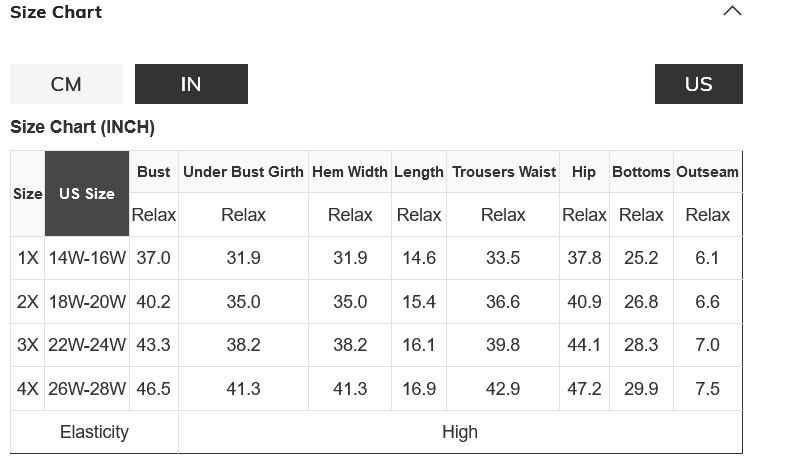Select the IN unit toggle

click(191, 84)
